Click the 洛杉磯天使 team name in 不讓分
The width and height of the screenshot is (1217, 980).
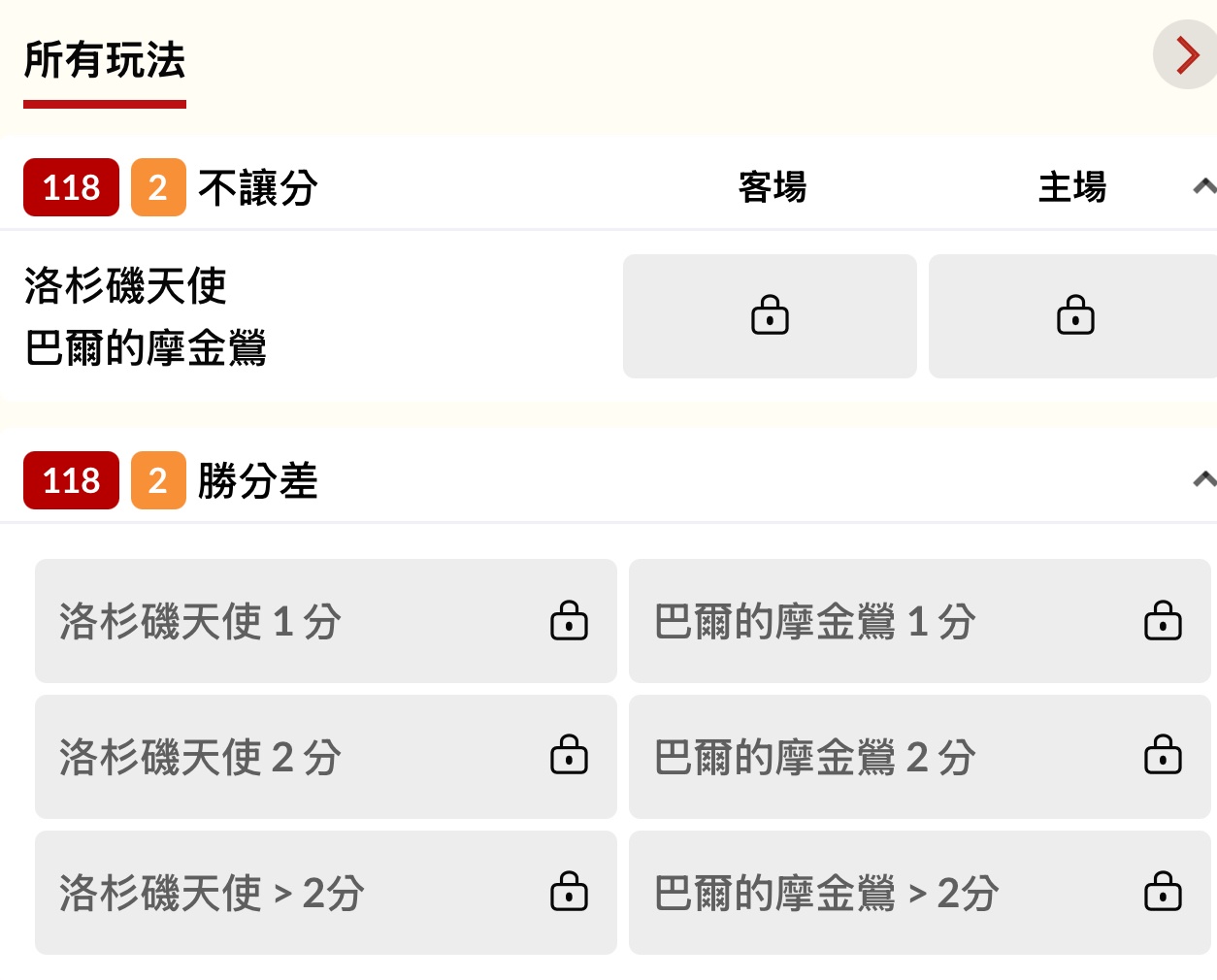125,286
